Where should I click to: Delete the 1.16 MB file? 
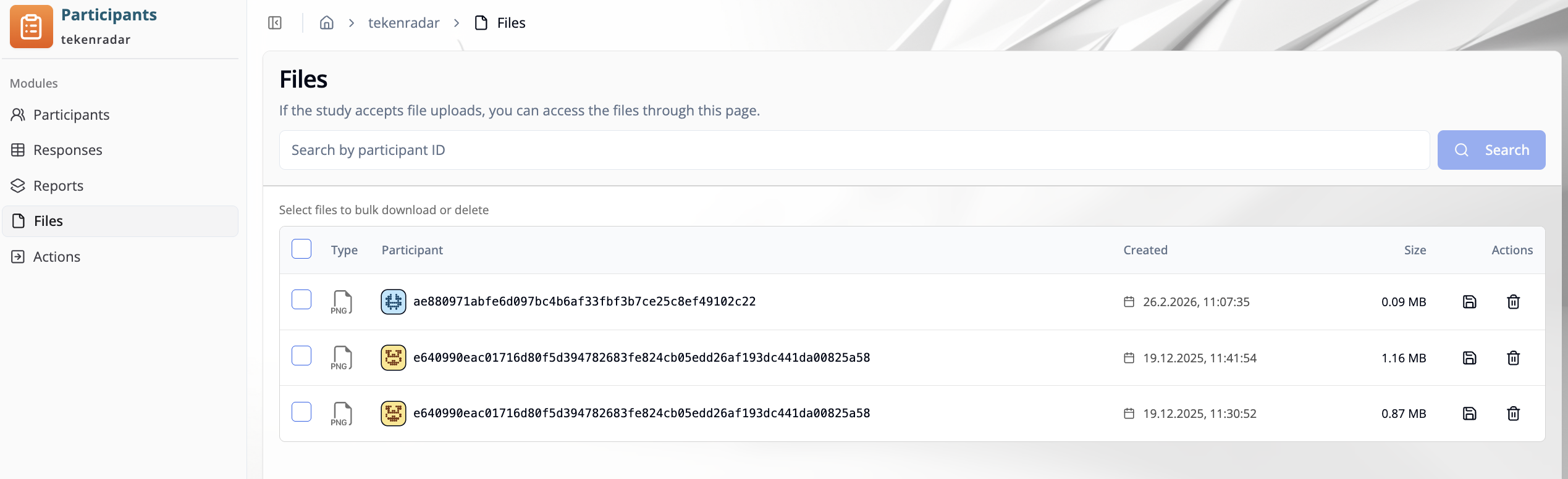pyautogui.click(x=1513, y=358)
